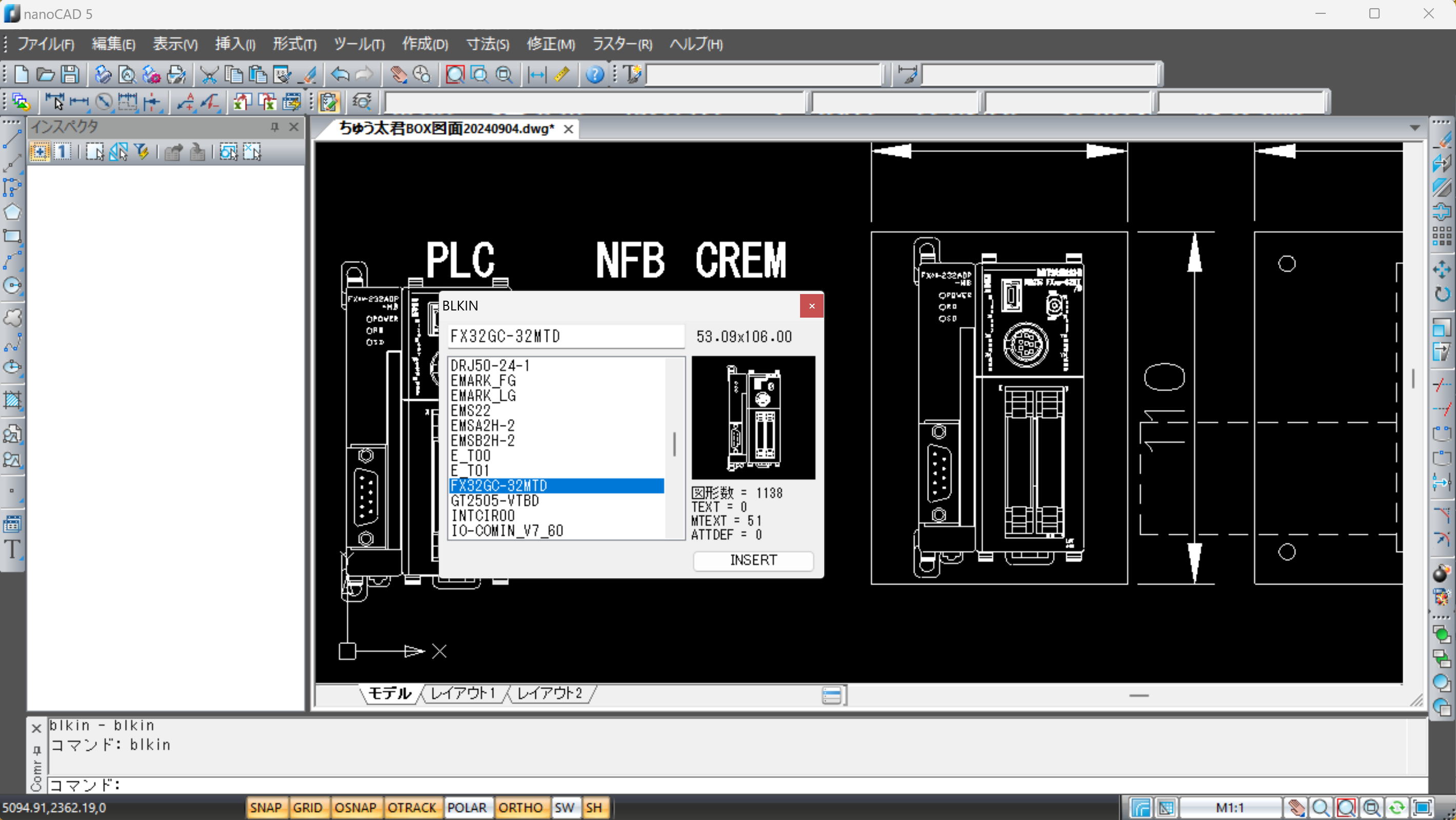Screen dimensions: 1456x820
Task: Open the color property combo box
Action: (x=895, y=102)
